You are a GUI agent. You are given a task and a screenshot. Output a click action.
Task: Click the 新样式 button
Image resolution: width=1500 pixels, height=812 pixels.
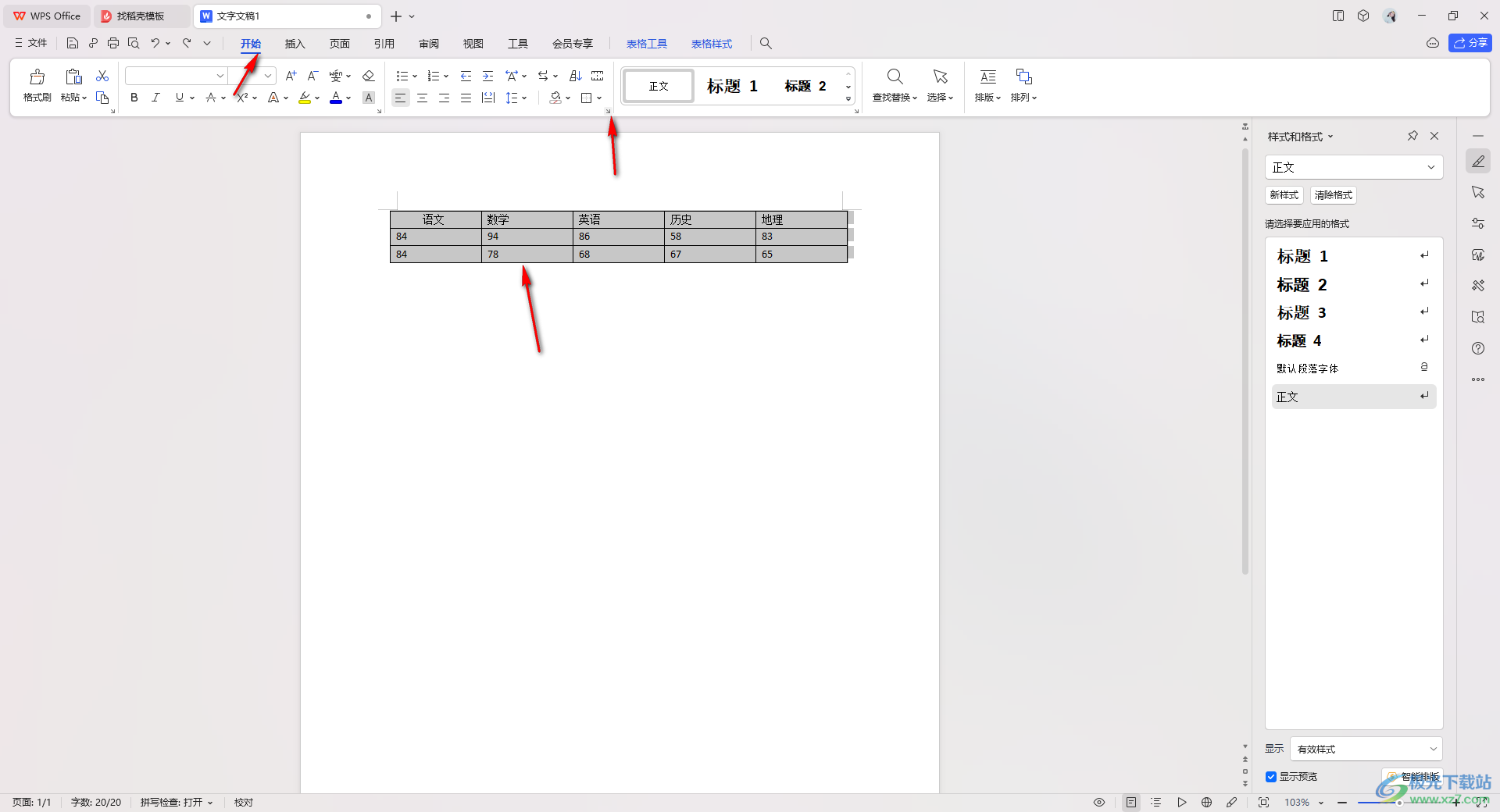coord(1284,195)
